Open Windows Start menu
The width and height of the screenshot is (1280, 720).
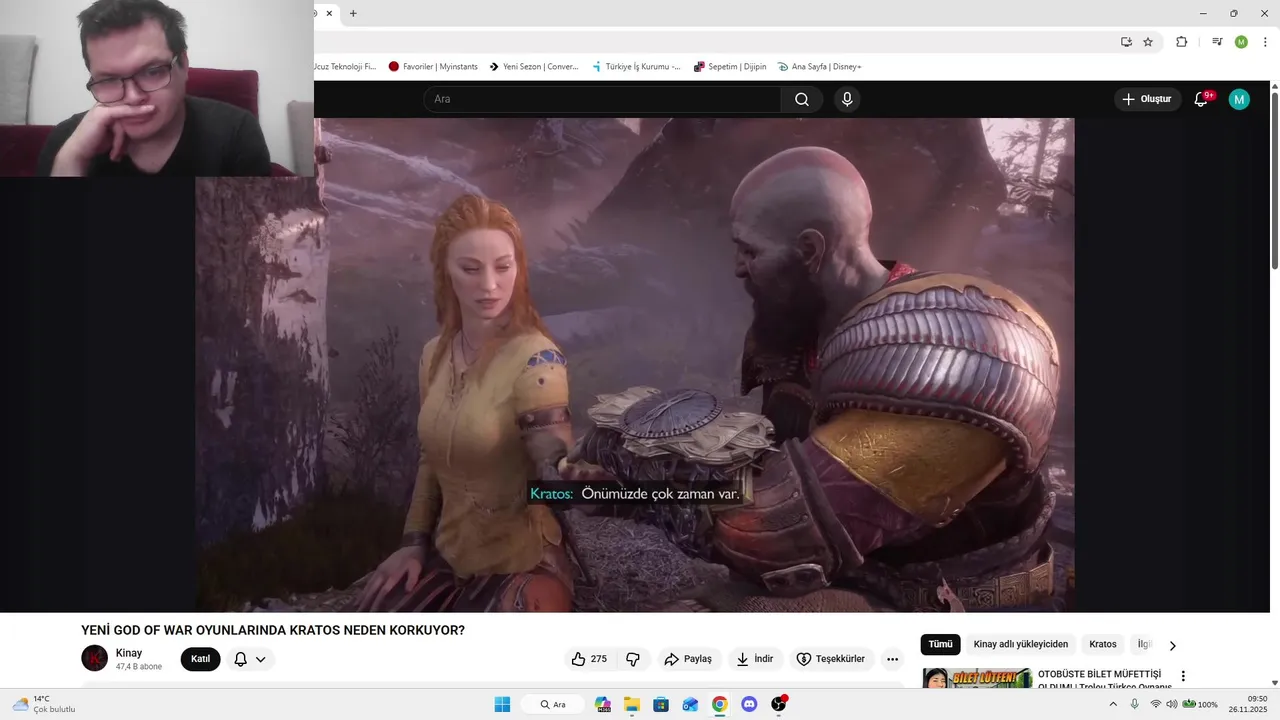(502, 704)
